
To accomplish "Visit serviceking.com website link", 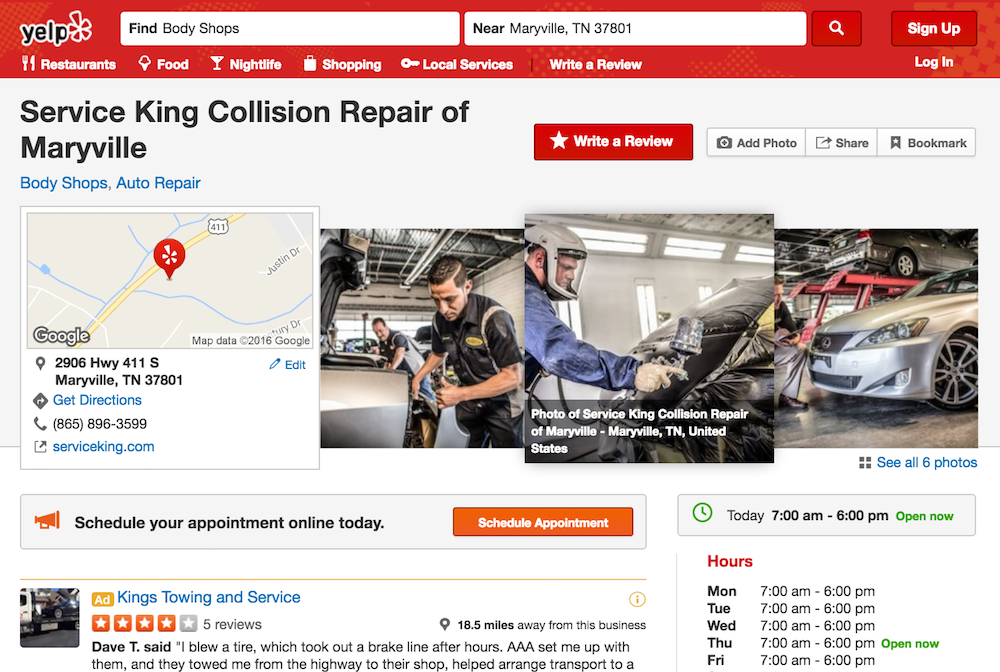I will pyautogui.click(x=103, y=446).
